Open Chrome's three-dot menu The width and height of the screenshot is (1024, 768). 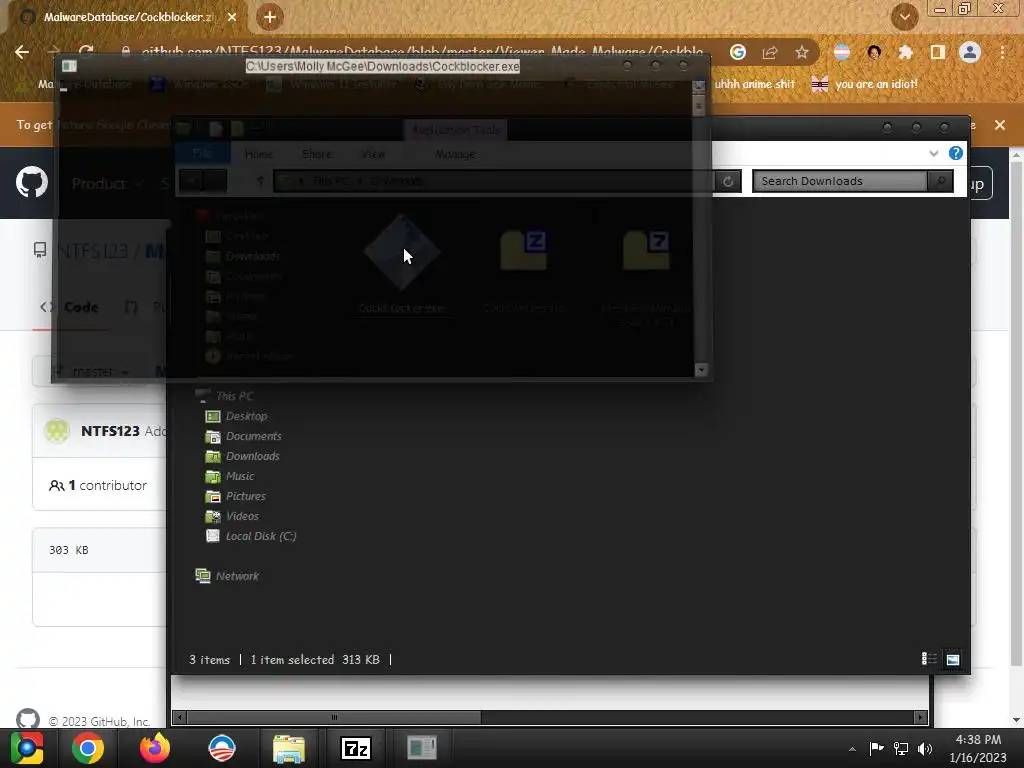point(1002,52)
